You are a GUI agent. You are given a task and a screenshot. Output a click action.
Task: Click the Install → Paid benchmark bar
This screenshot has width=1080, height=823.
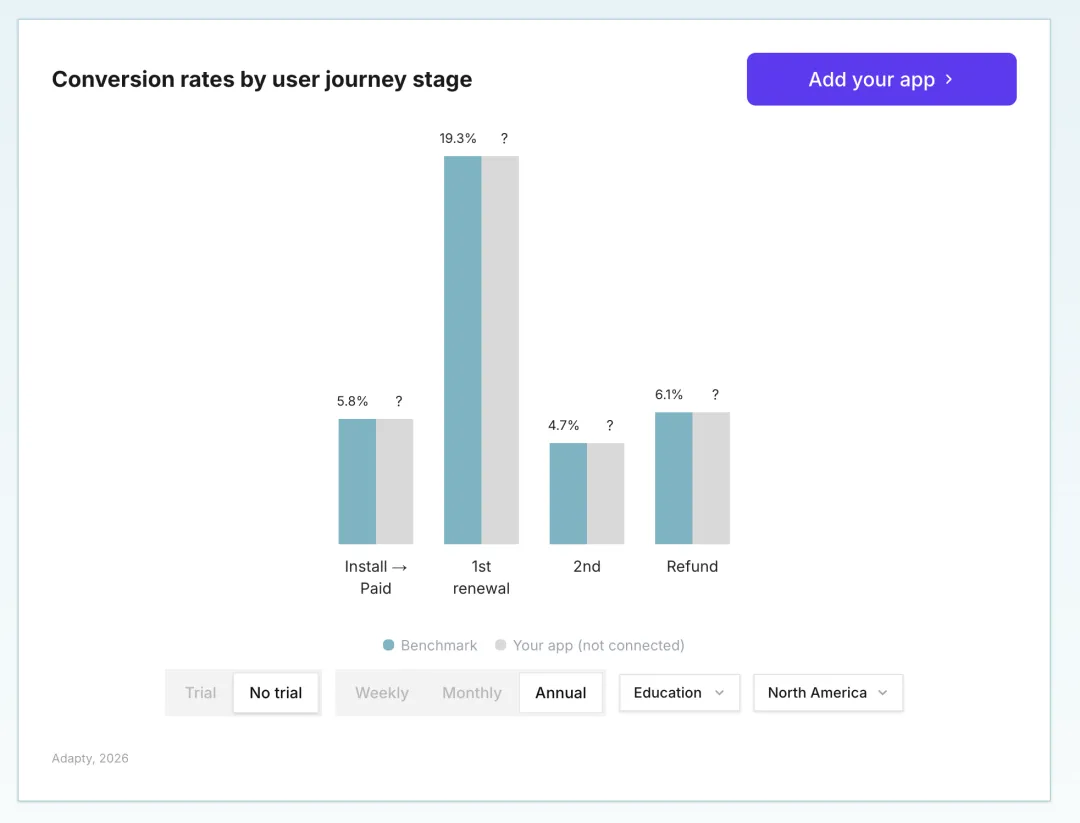point(357,481)
